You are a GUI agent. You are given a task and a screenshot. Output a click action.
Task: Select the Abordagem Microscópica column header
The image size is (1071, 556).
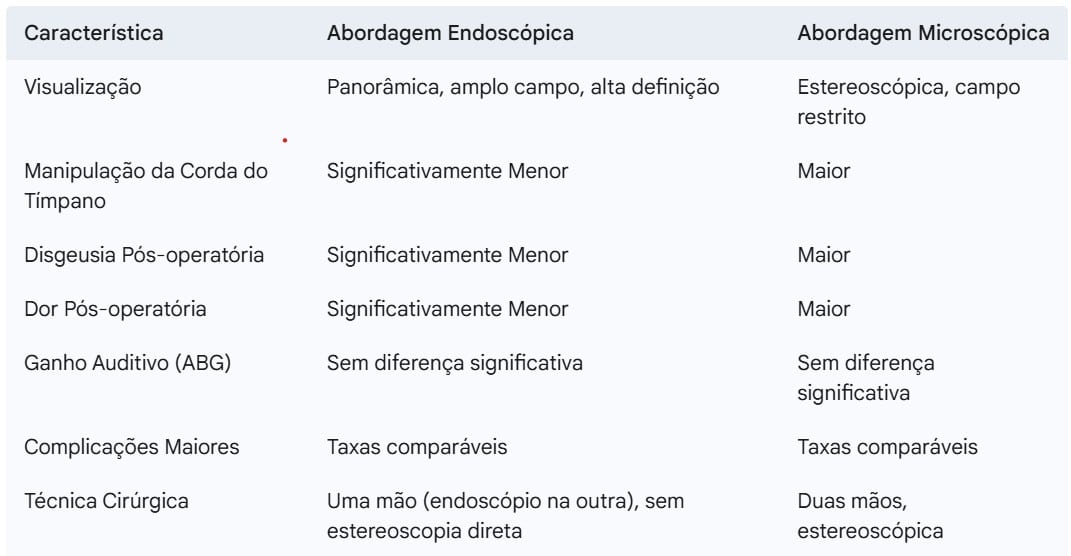coord(923,33)
